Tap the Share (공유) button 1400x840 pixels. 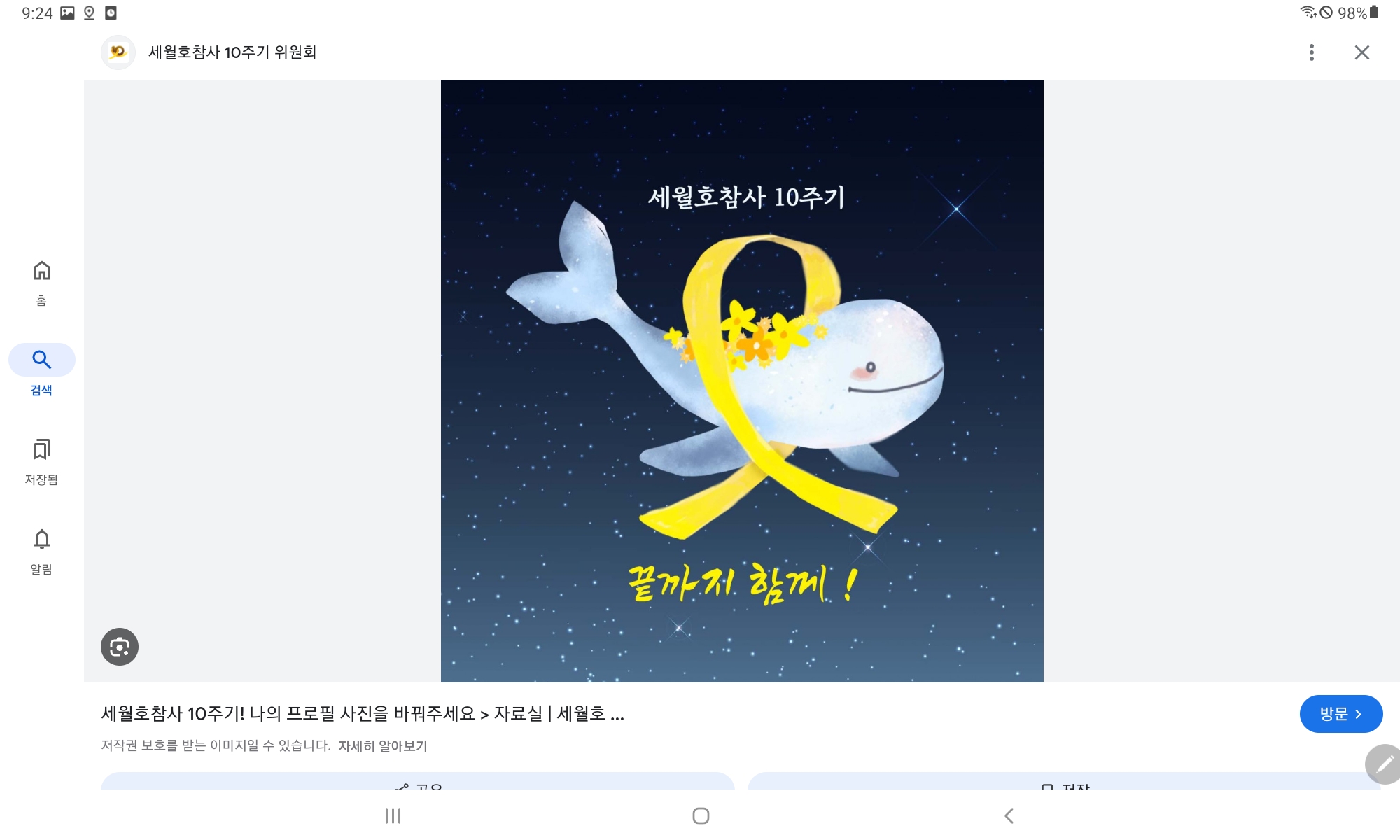click(x=418, y=782)
